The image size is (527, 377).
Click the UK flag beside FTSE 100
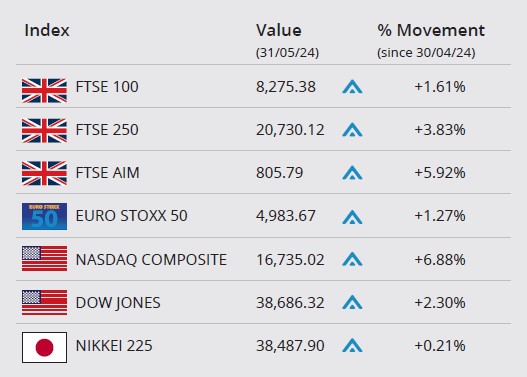tap(44, 90)
